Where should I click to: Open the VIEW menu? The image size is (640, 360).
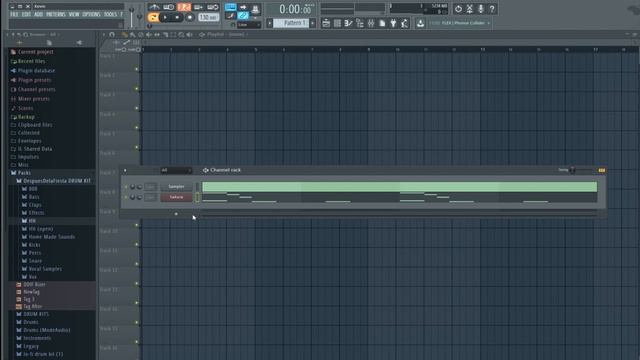74,14
